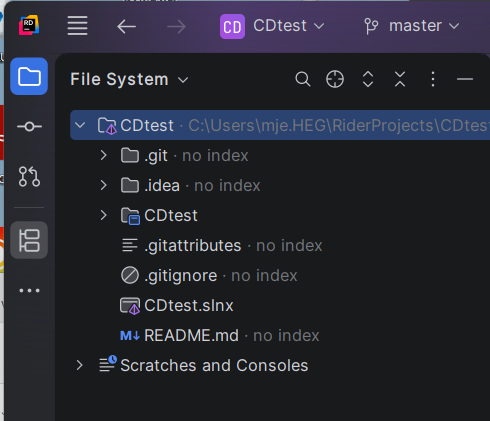
Task: Select the CDtest root solution row
Action: 280,125
